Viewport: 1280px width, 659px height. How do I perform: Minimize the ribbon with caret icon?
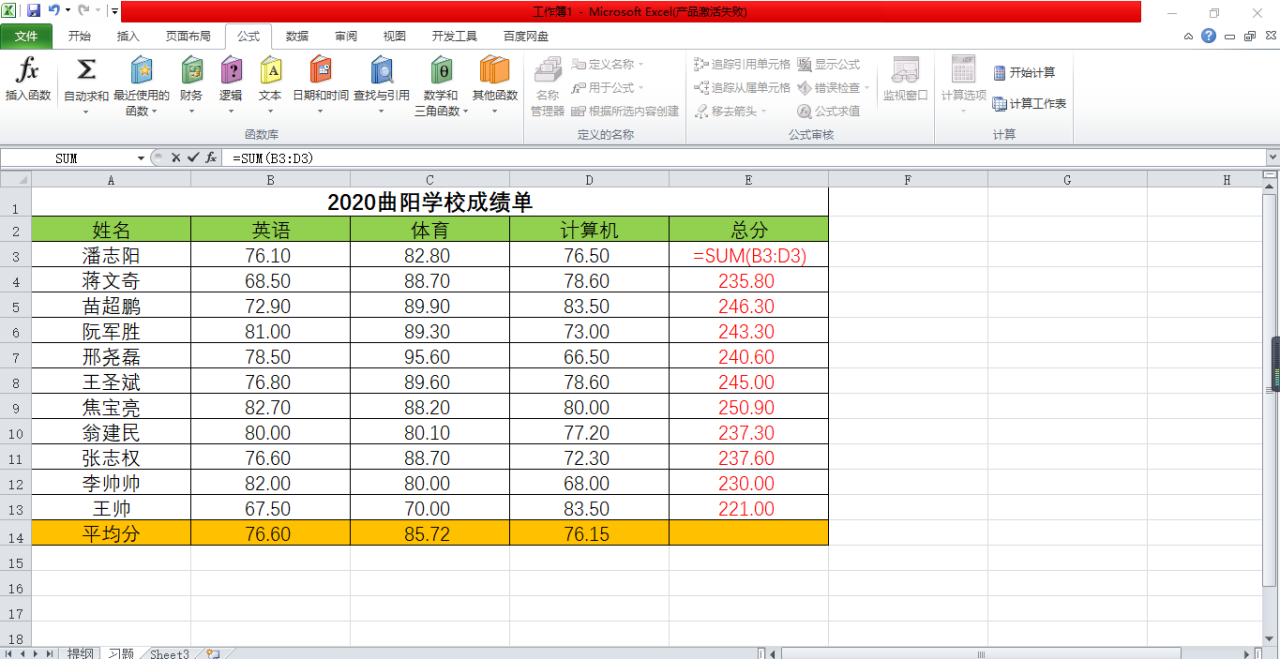1188,36
